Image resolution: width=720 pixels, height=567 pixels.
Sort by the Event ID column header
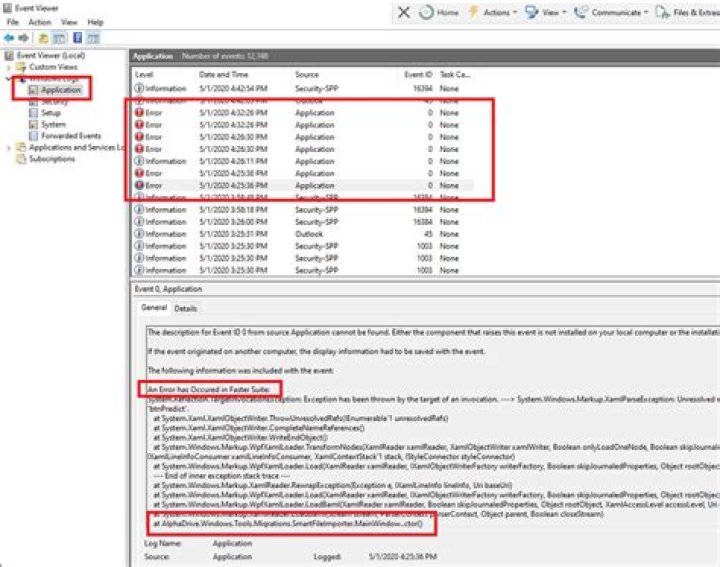(418, 74)
